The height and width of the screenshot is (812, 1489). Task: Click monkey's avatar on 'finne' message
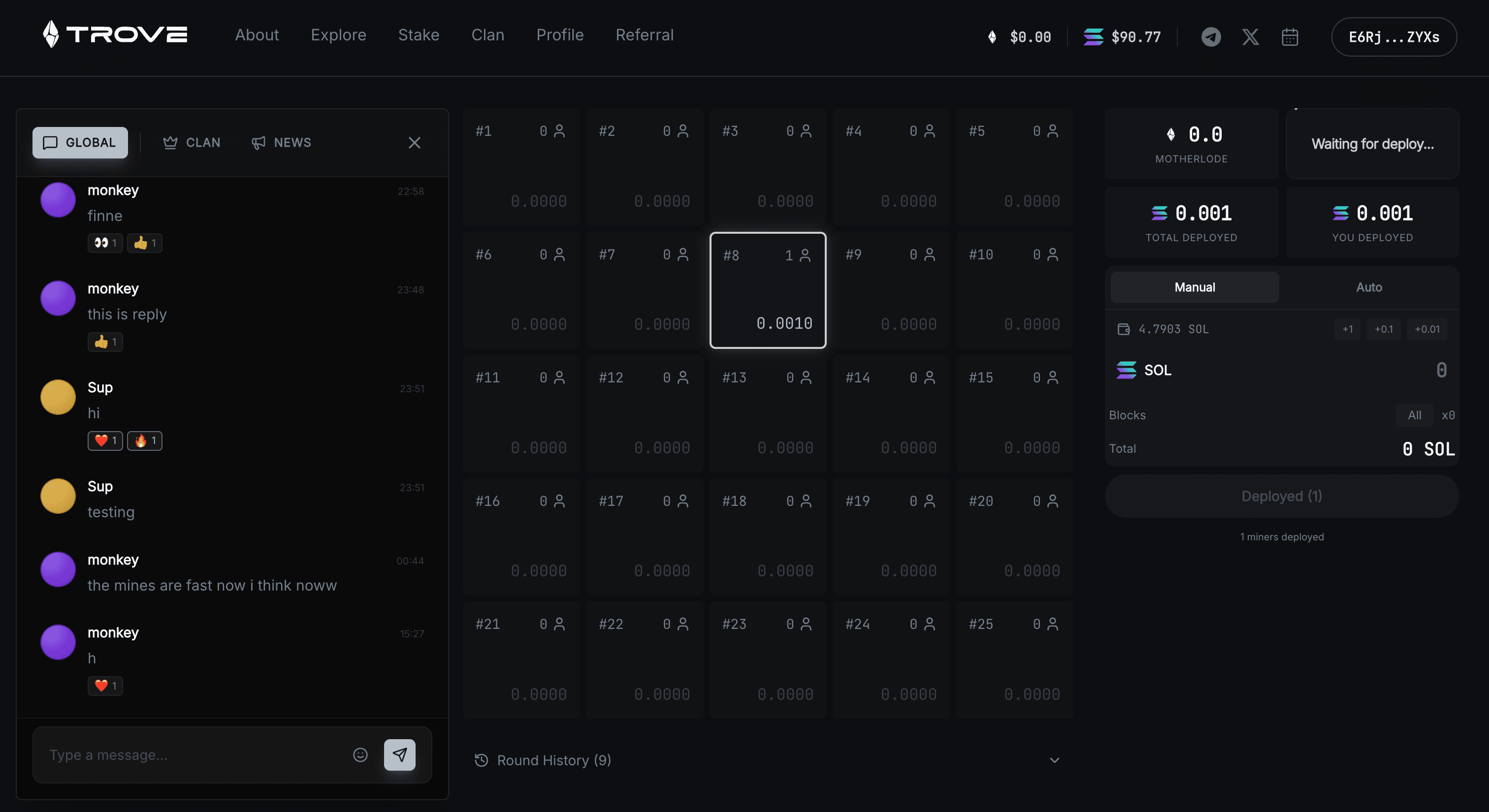[x=58, y=200]
